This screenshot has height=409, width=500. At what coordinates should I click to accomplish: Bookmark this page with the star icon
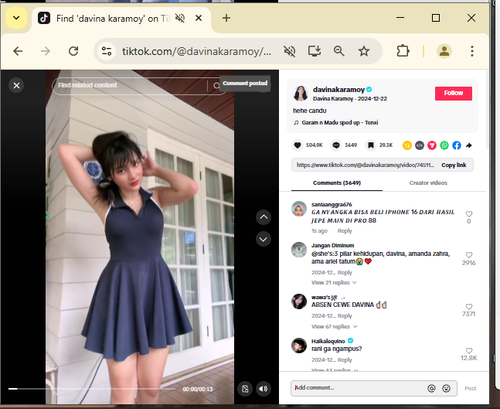364,51
